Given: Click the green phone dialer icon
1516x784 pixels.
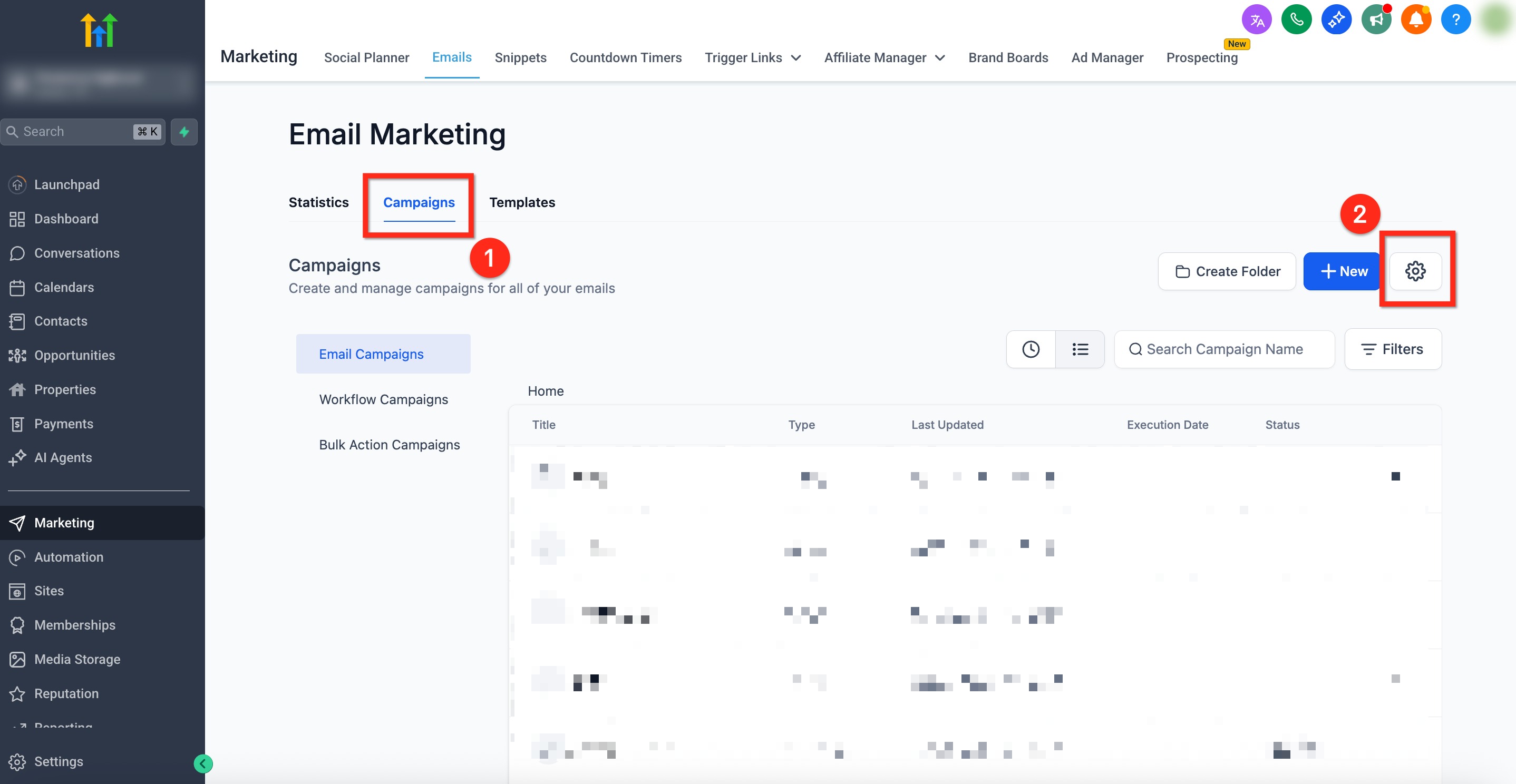Looking at the screenshot, I should point(1296,20).
